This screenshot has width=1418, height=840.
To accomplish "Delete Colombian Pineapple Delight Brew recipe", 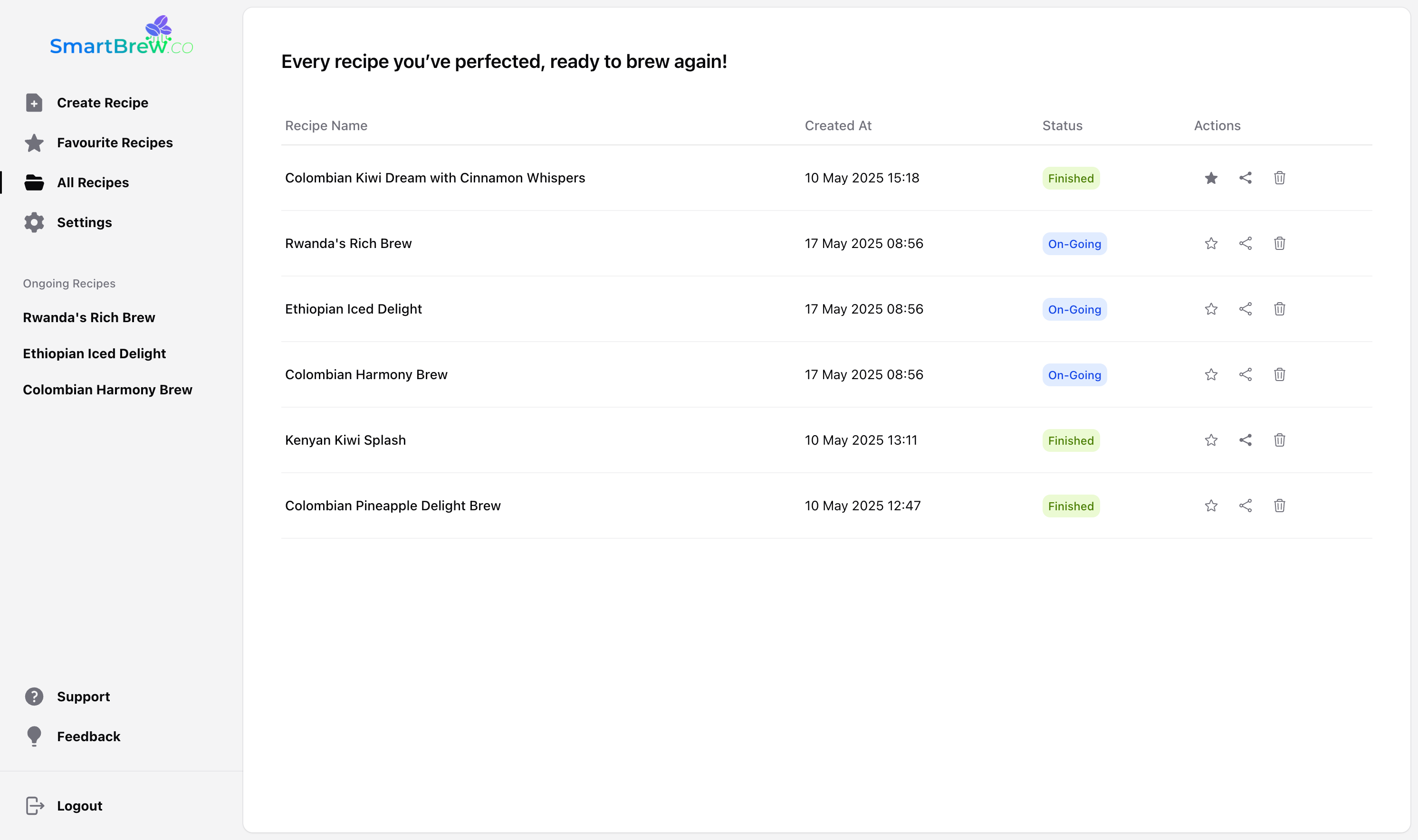I will [x=1279, y=506].
